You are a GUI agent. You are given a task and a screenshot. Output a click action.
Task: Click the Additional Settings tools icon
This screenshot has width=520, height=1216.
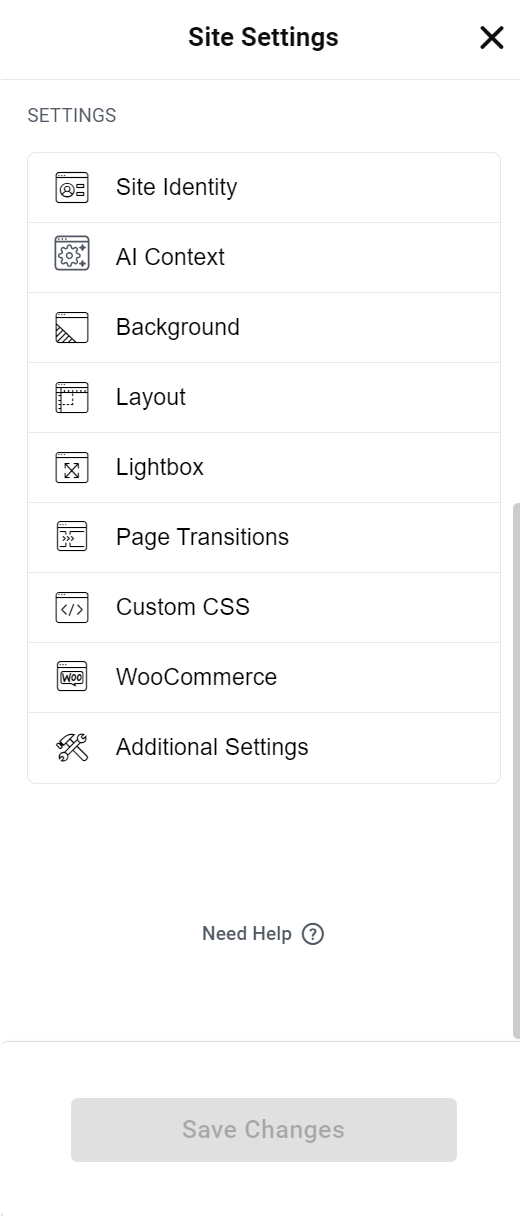72,748
